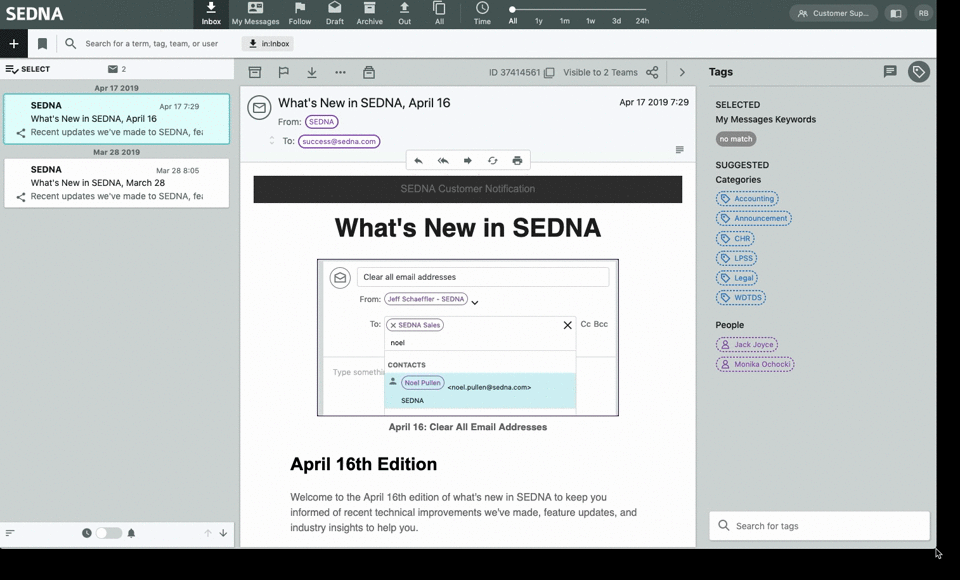
Task: Click the Follow flag icon in top navigation
Action: [300, 14]
